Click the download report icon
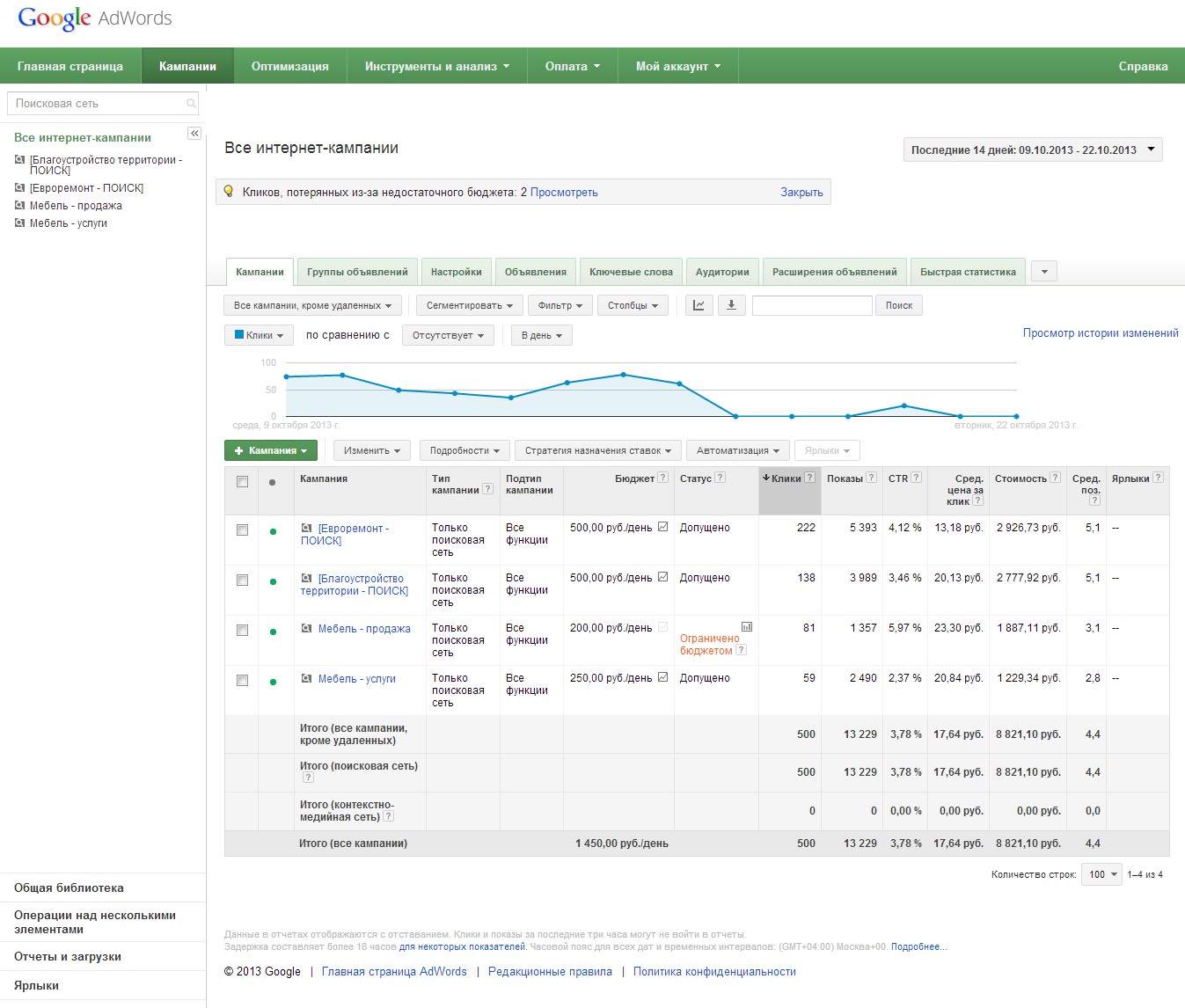Image resolution: width=1185 pixels, height=1008 pixels. [x=732, y=305]
